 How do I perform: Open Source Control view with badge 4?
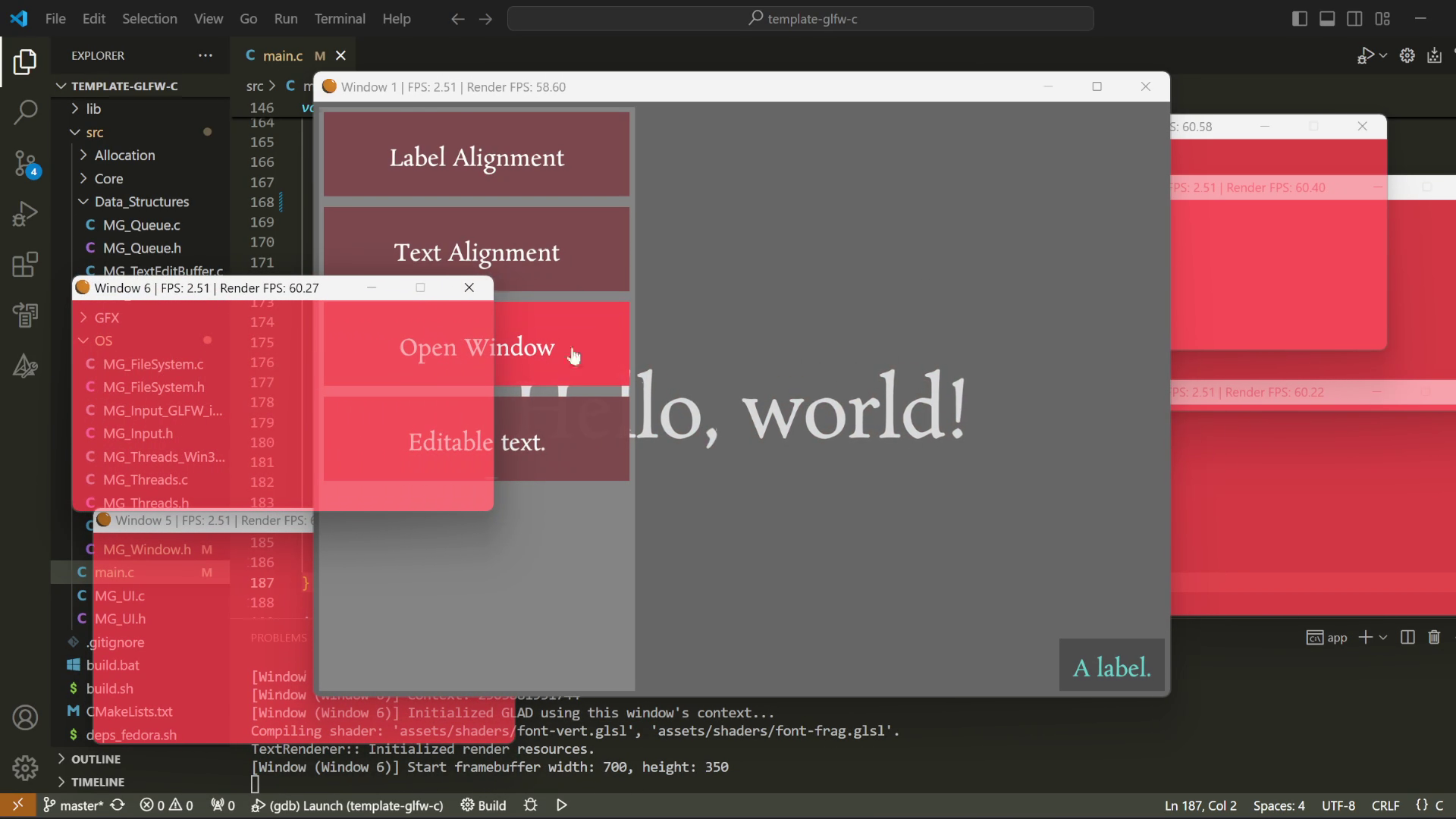25,163
